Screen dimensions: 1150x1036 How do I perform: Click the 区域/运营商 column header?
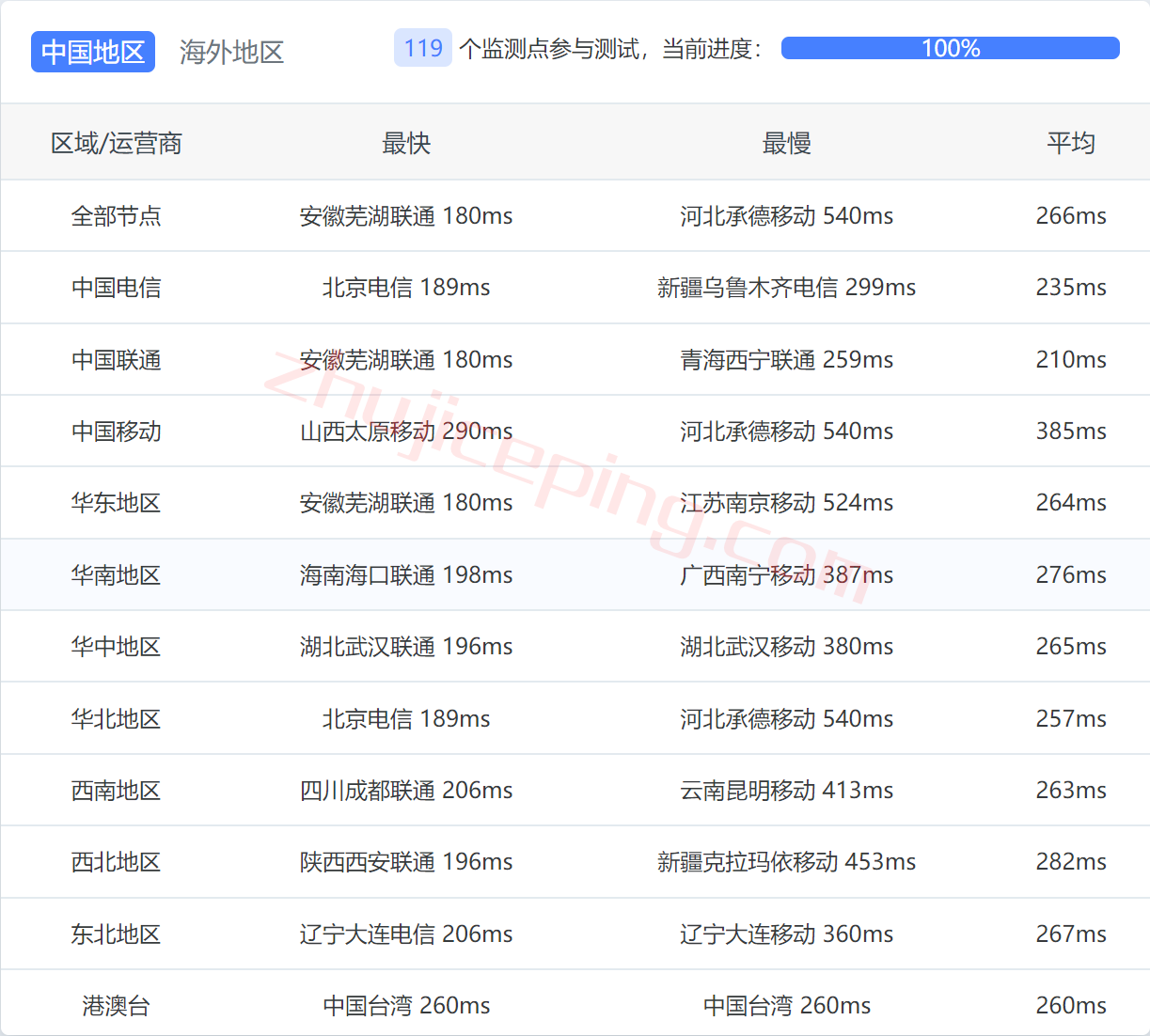(117, 143)
